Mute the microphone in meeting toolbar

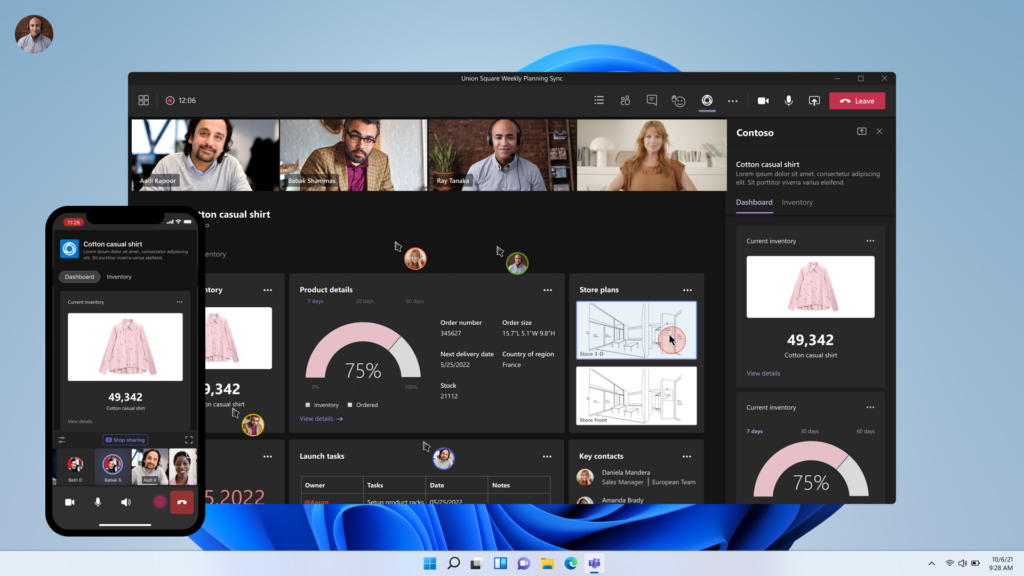(x=789, y=101)
